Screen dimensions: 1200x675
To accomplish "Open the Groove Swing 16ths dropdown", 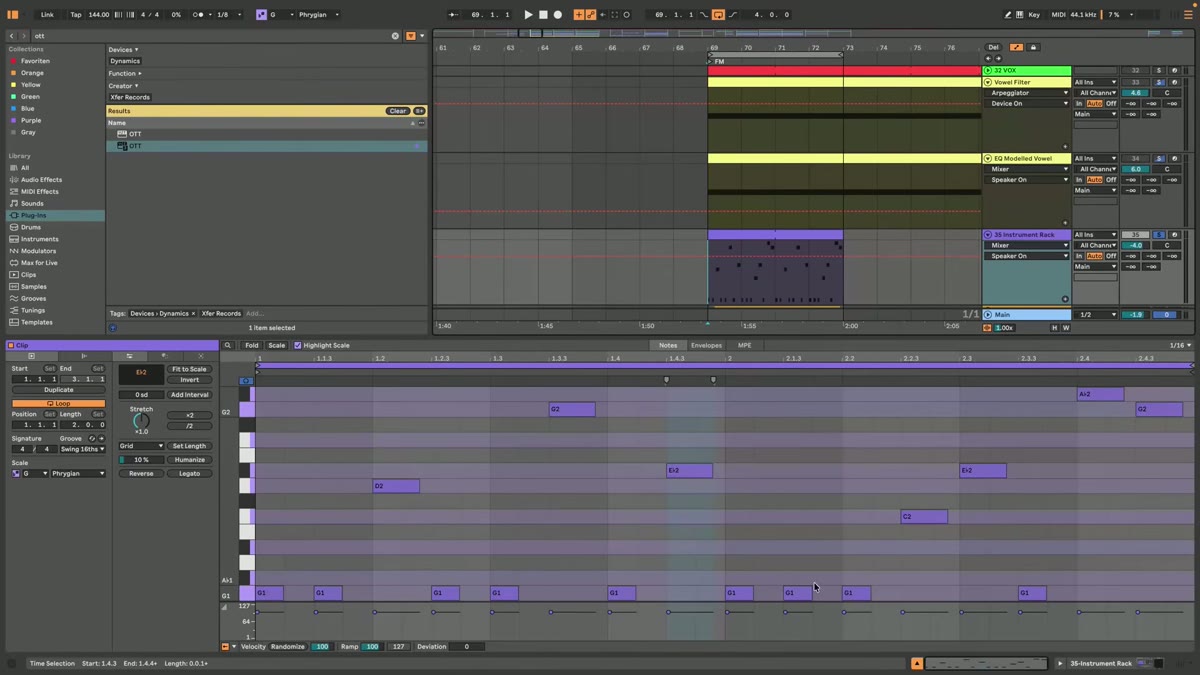I will (x=83, y=449).
